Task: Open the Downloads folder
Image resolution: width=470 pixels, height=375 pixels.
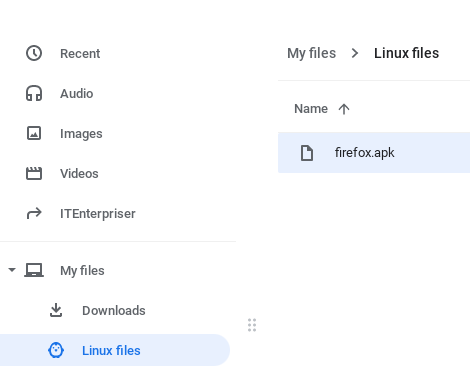Action: 115,310
